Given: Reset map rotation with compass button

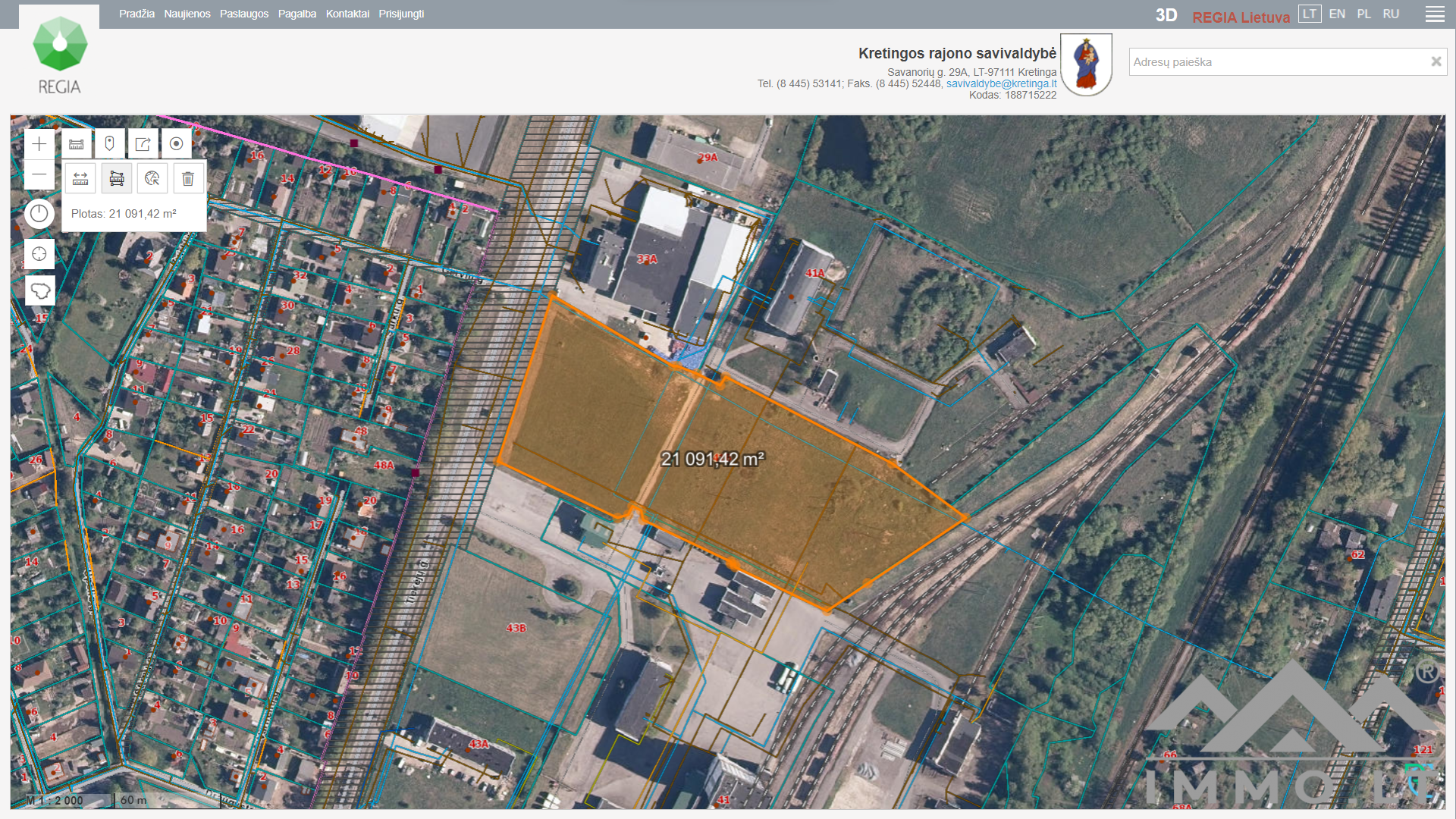Looking at the screenshot, I should 39,215.
